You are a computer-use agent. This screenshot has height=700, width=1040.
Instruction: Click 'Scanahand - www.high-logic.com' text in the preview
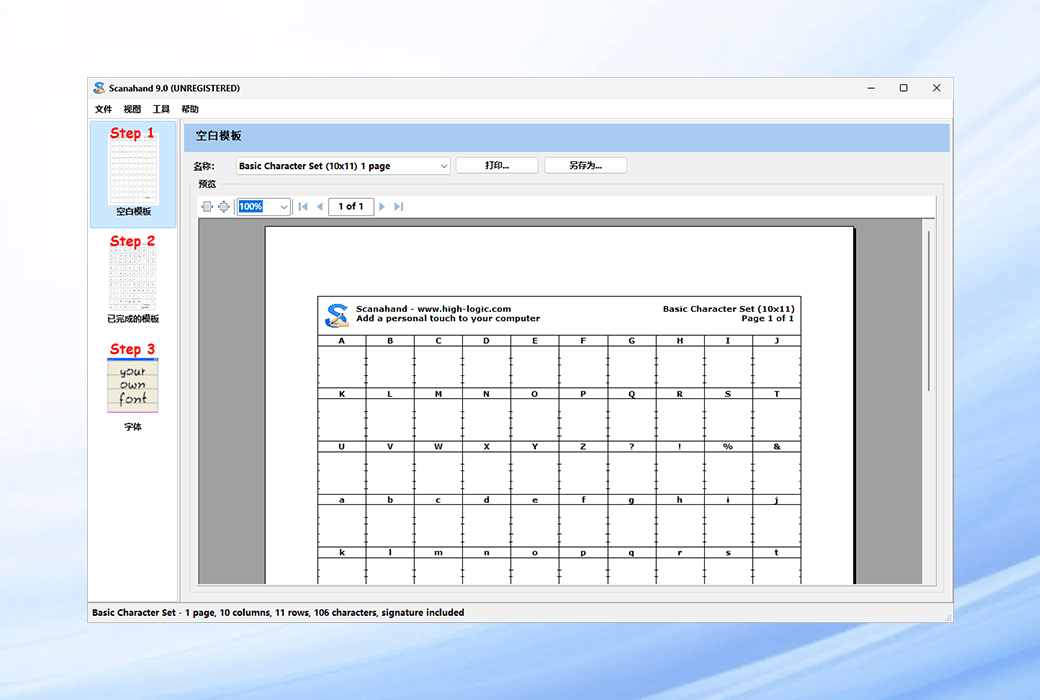pyautogui.click(x=433, y=309)
